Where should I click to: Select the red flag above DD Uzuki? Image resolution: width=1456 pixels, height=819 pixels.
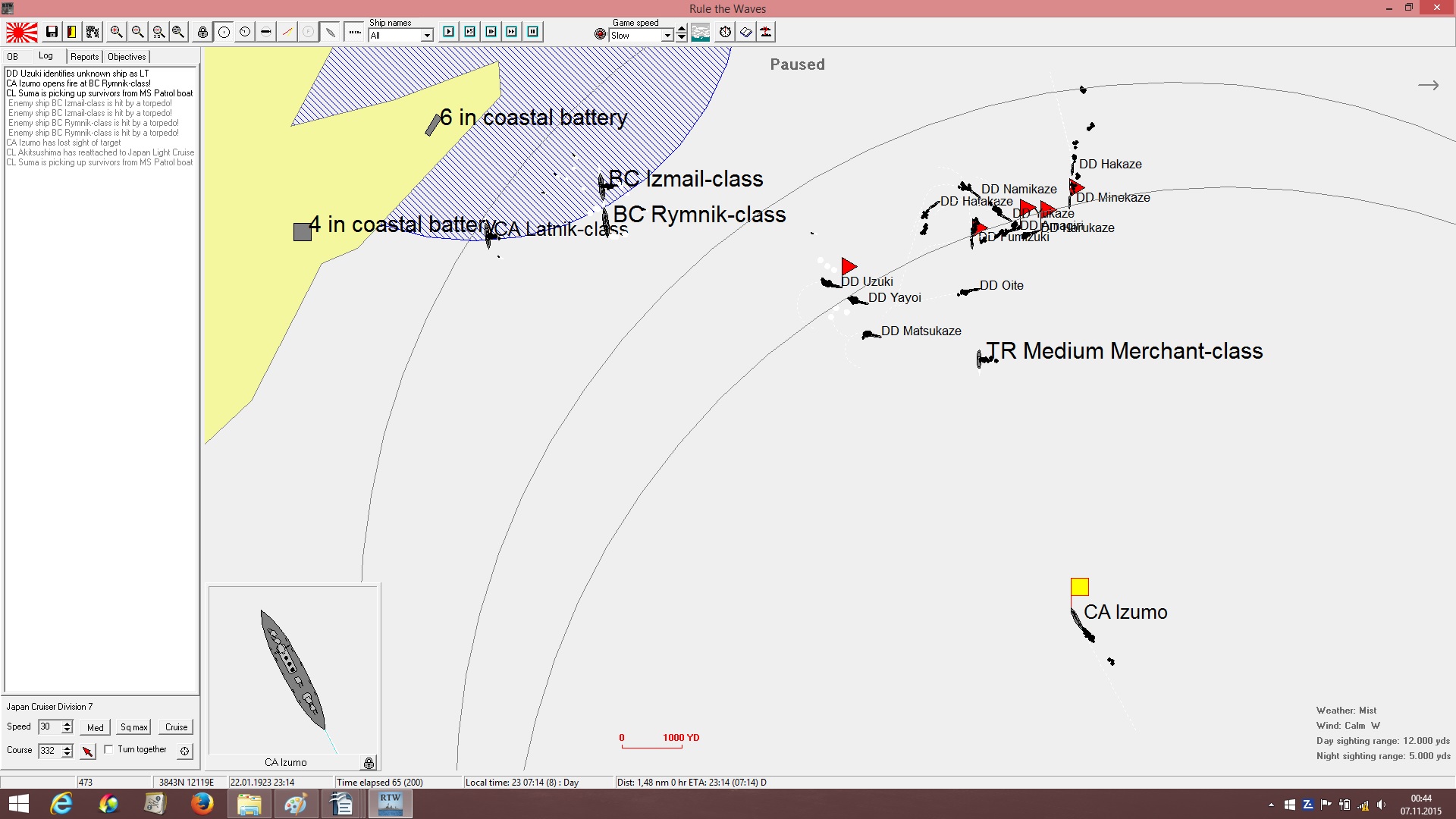(849, 266)
